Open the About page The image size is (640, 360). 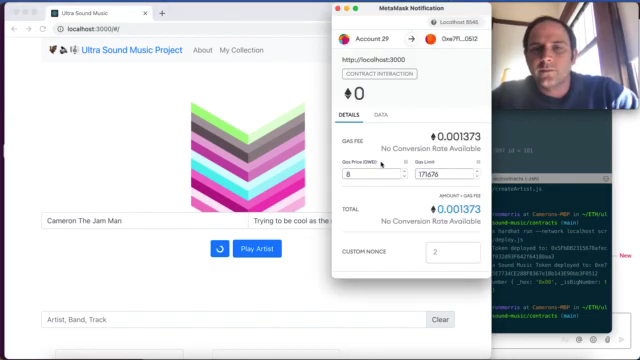point(203,50)
